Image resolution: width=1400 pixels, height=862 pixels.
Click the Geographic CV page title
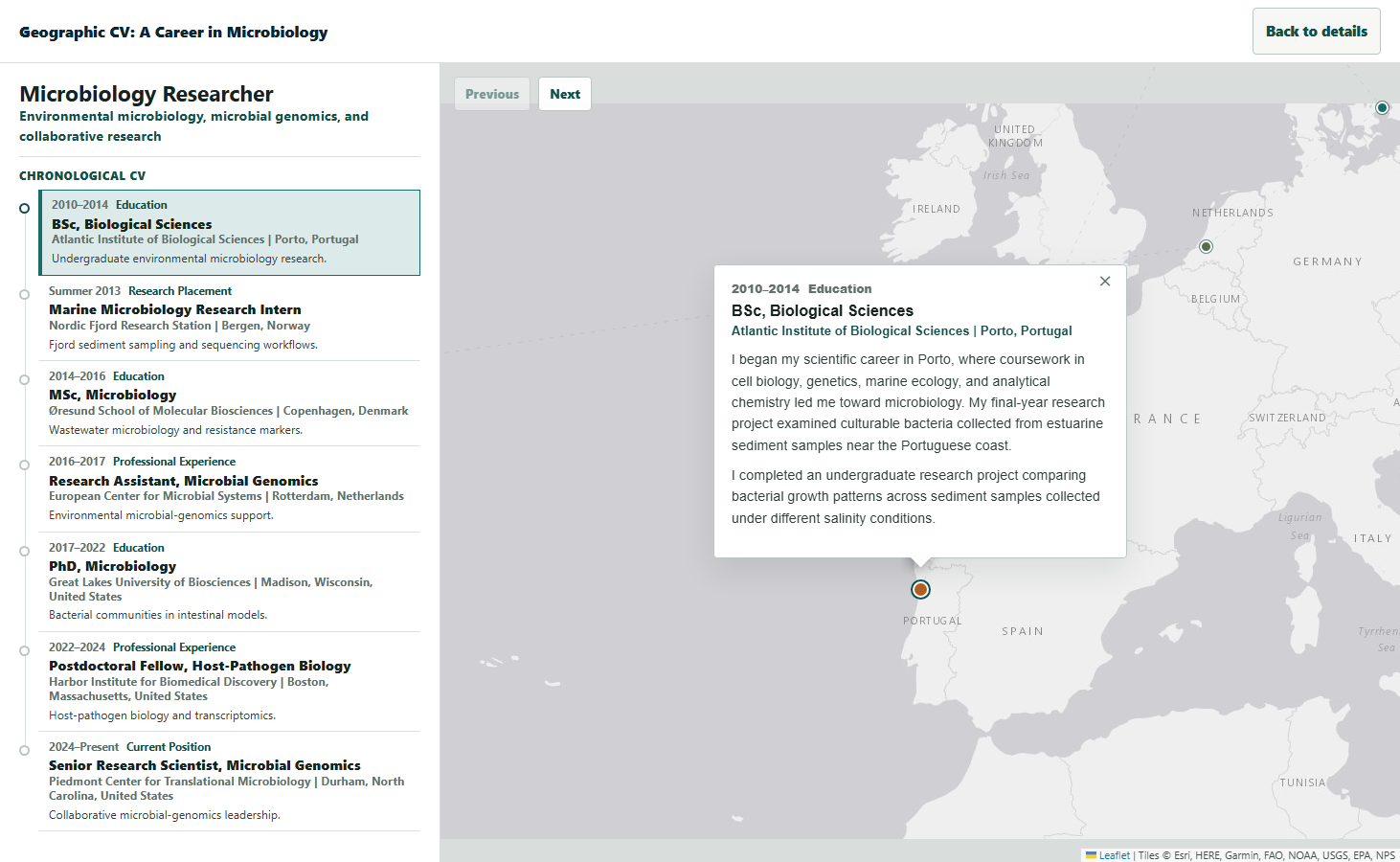[x=173, y=32]
